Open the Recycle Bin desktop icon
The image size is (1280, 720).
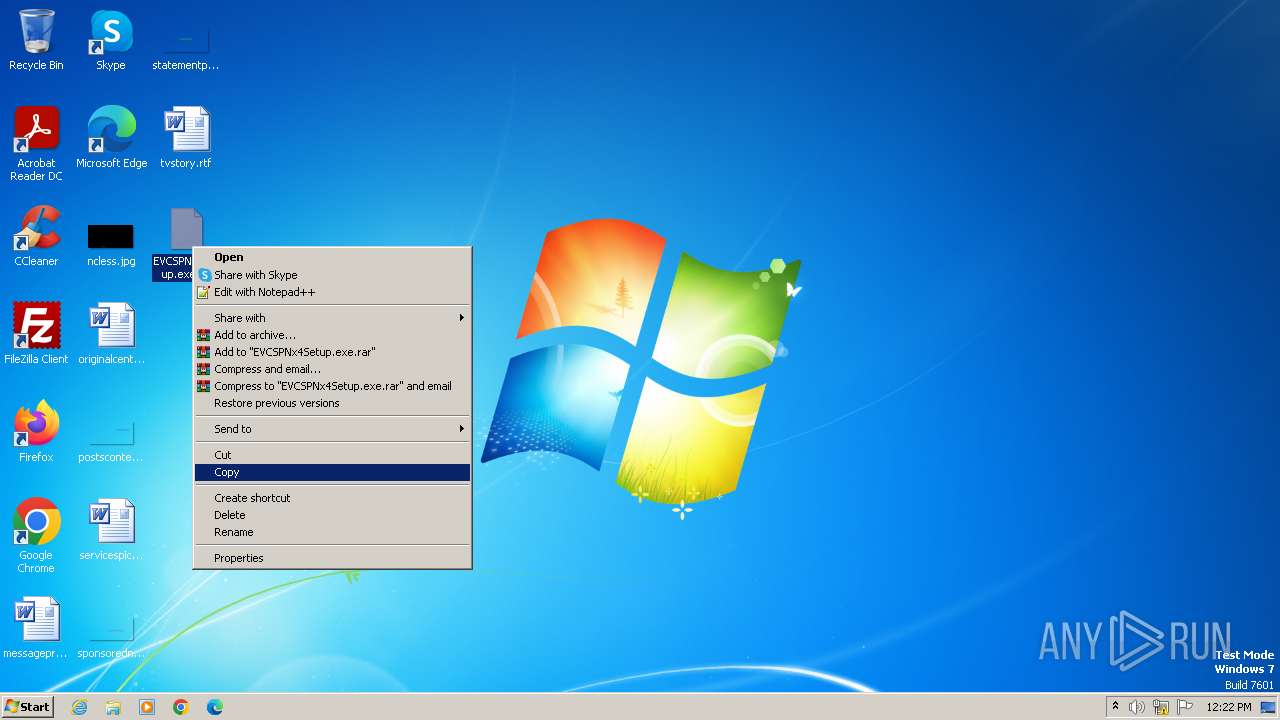[x=36, y=40]
